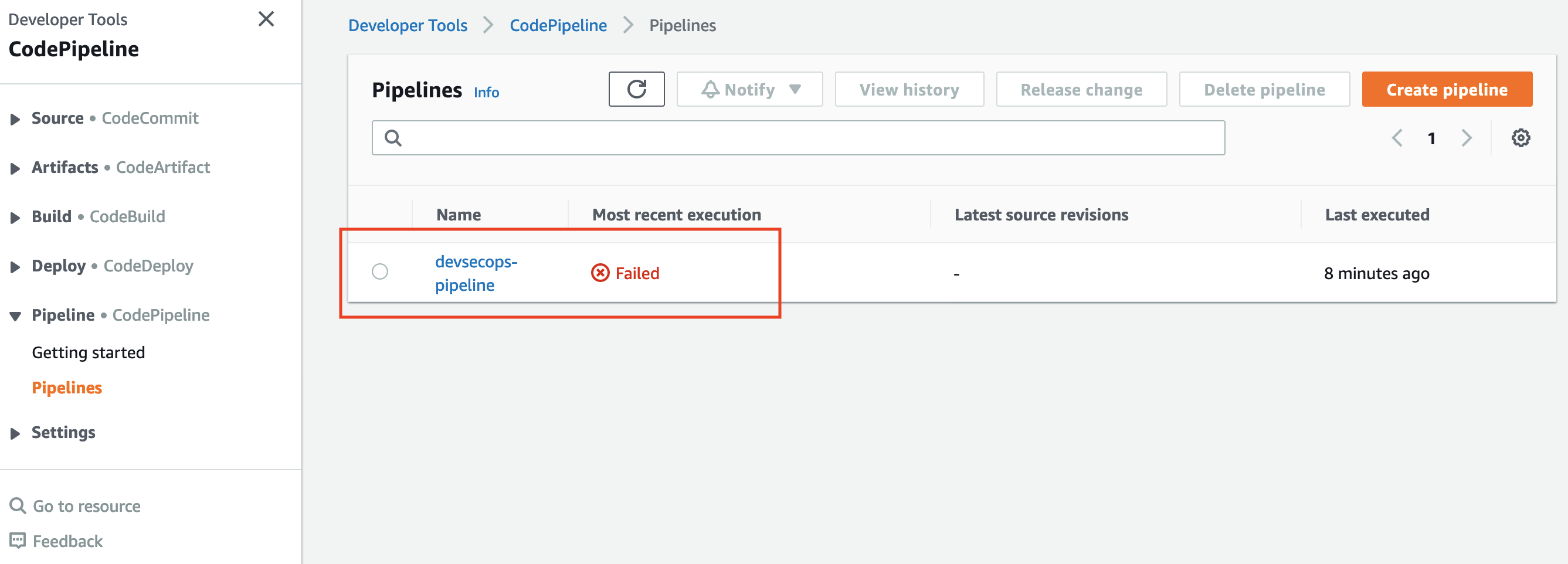Image resolution: width=1568 pixels, height=564 pixels.
Task: Open Getting started in sidebar
Action: tap(89, 352)
